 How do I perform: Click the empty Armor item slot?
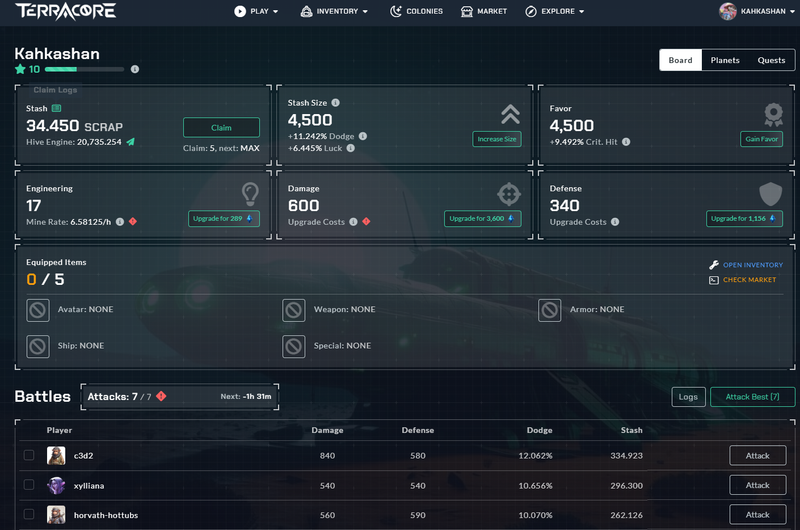point(549,310)
